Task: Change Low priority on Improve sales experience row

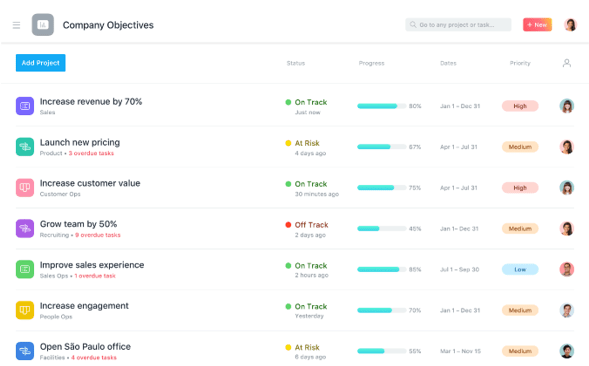Action: (x=520, y=269)
